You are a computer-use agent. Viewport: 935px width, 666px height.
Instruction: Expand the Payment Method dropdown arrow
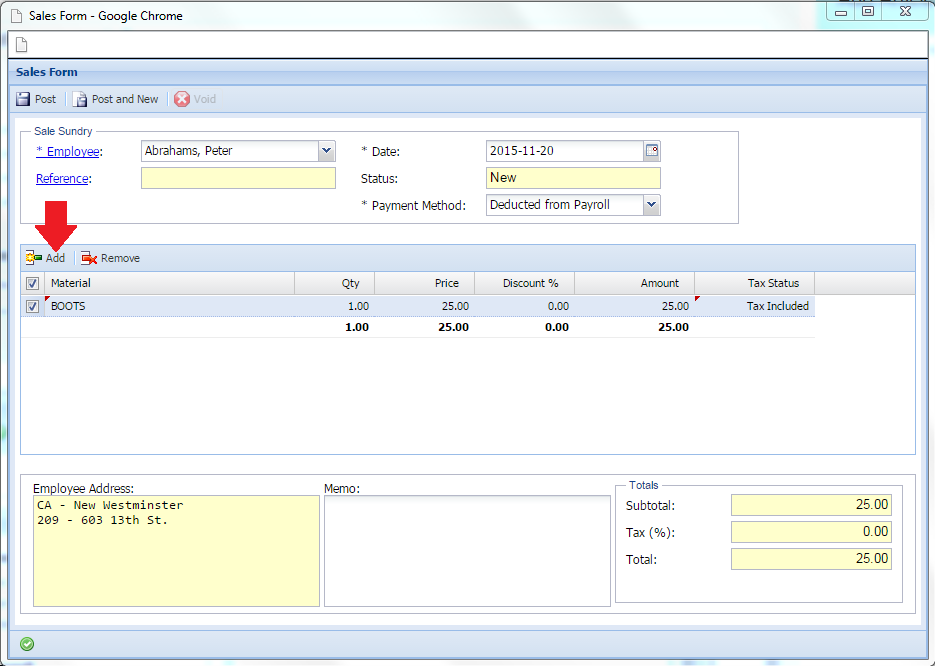(x=652, y=205)
